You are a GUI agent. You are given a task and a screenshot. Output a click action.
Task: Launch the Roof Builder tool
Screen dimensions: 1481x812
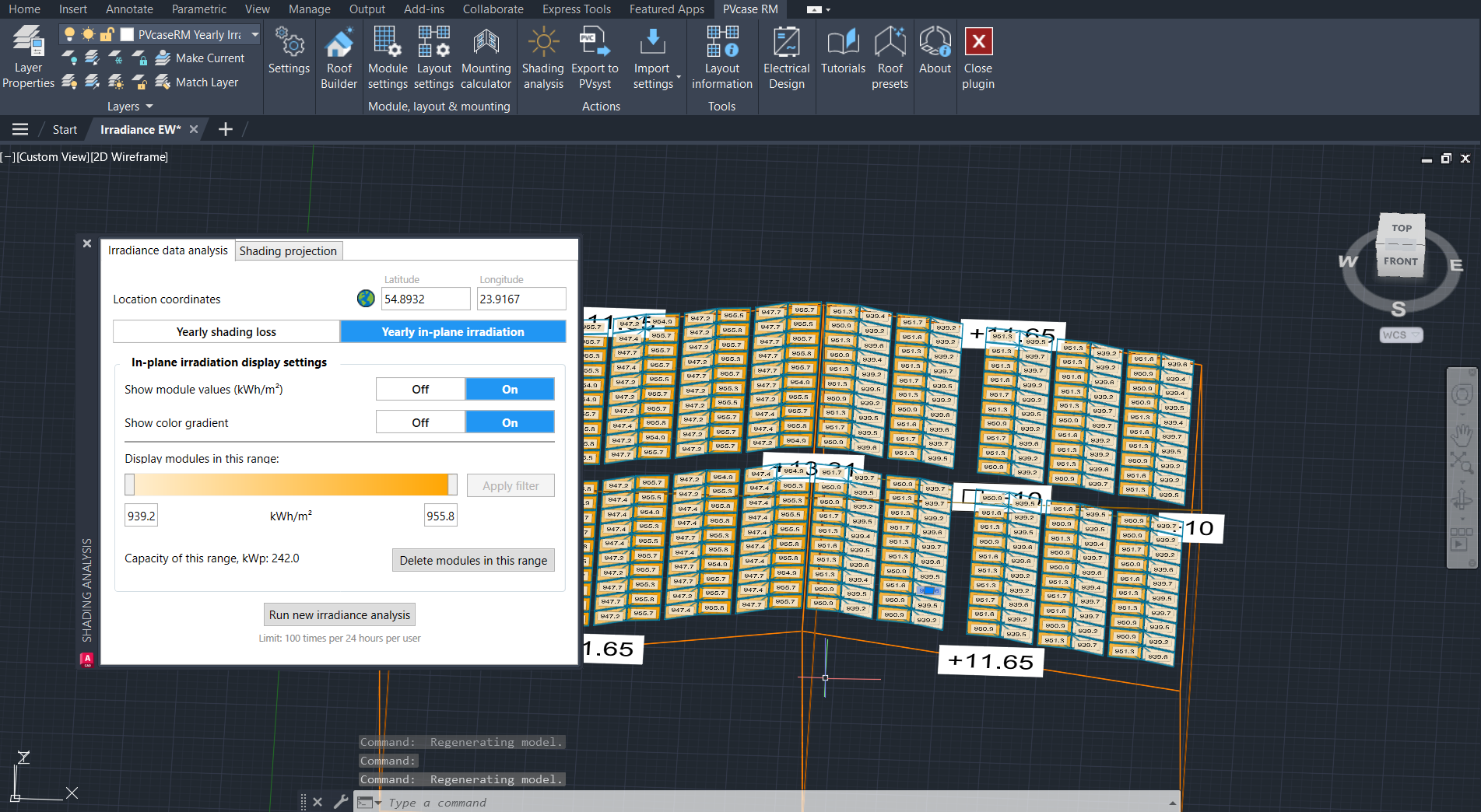point(339,57)
